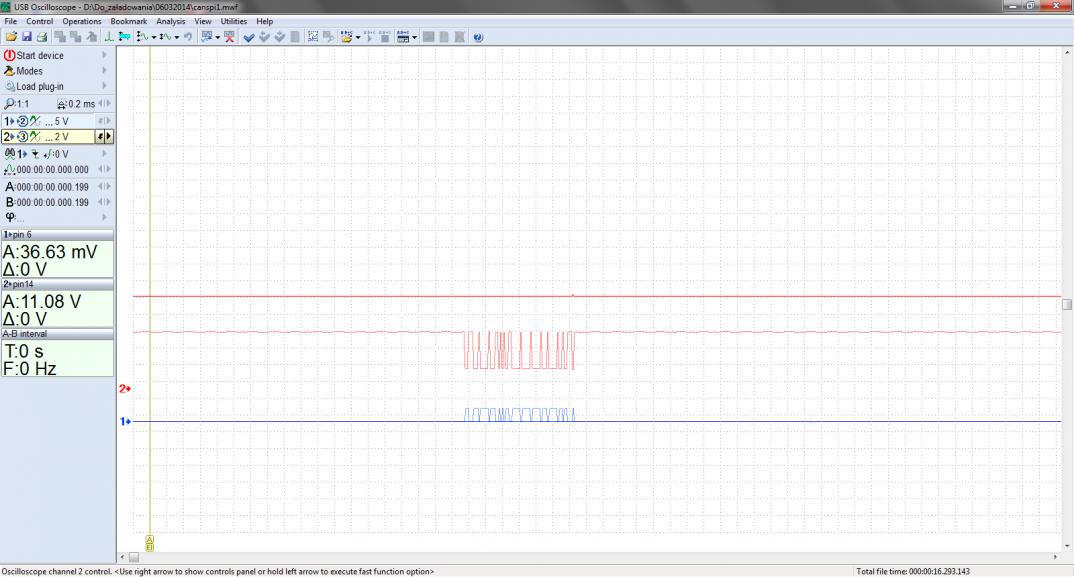Screen dimensions: 1074x577
Task: Expand the Load plug-in submenu arrow
Action: tap(105, 86)
